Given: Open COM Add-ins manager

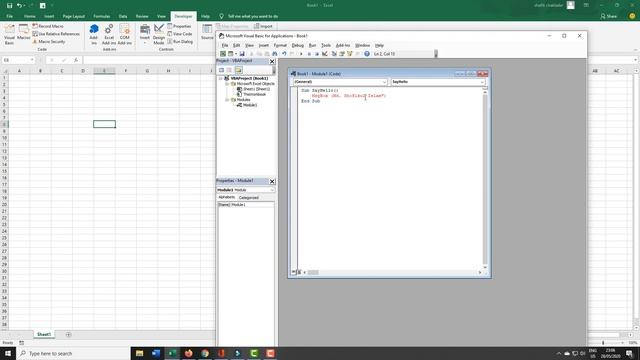Looking at the screenshot, I should click(x=124, y=34).
